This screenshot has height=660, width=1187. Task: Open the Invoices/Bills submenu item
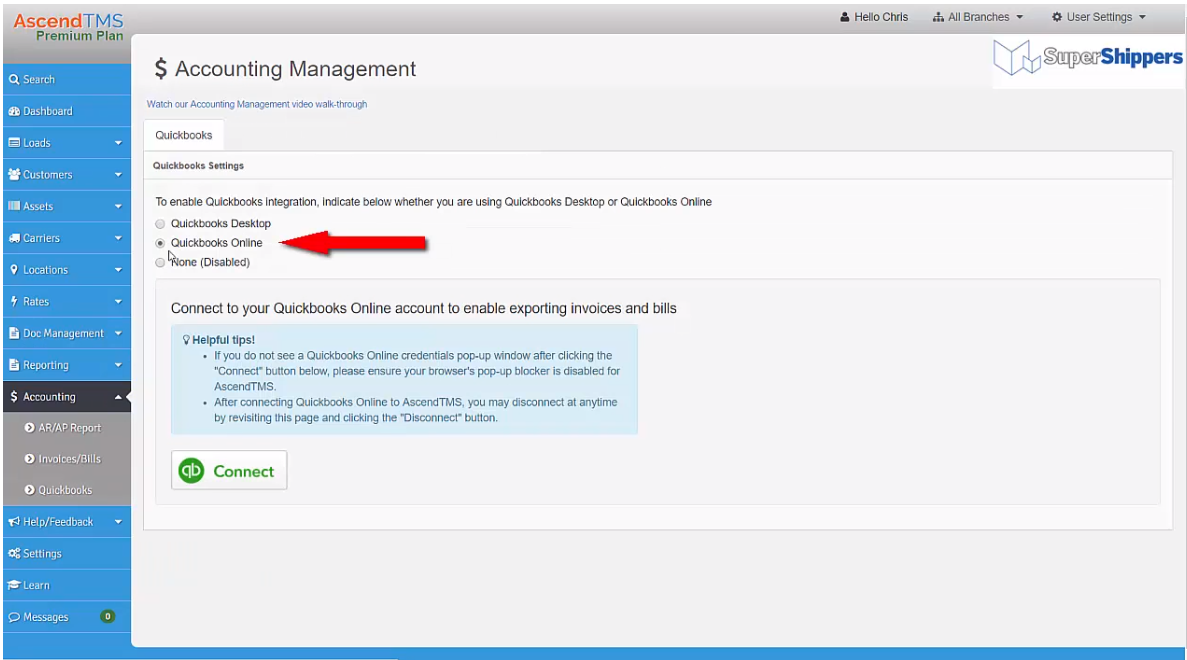pyautogui.click(x=67, y=459)
